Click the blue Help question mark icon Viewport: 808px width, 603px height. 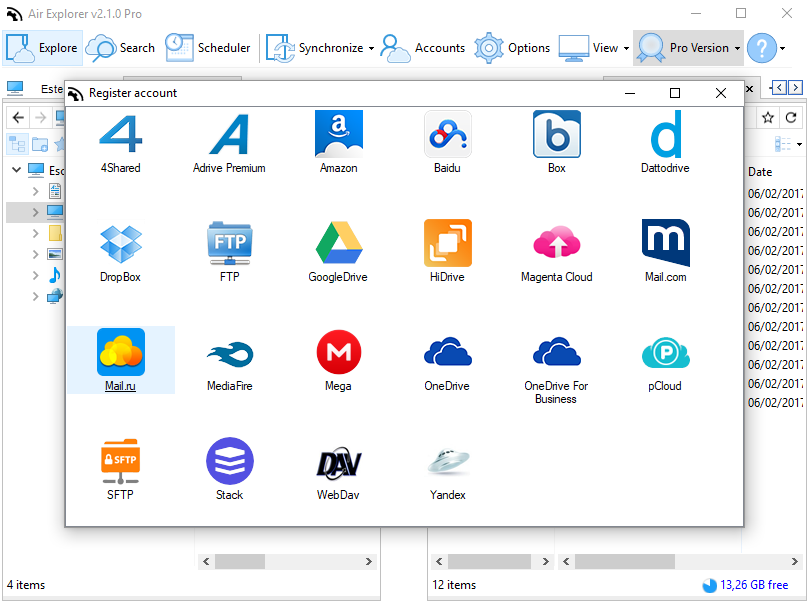pos(761,48)
